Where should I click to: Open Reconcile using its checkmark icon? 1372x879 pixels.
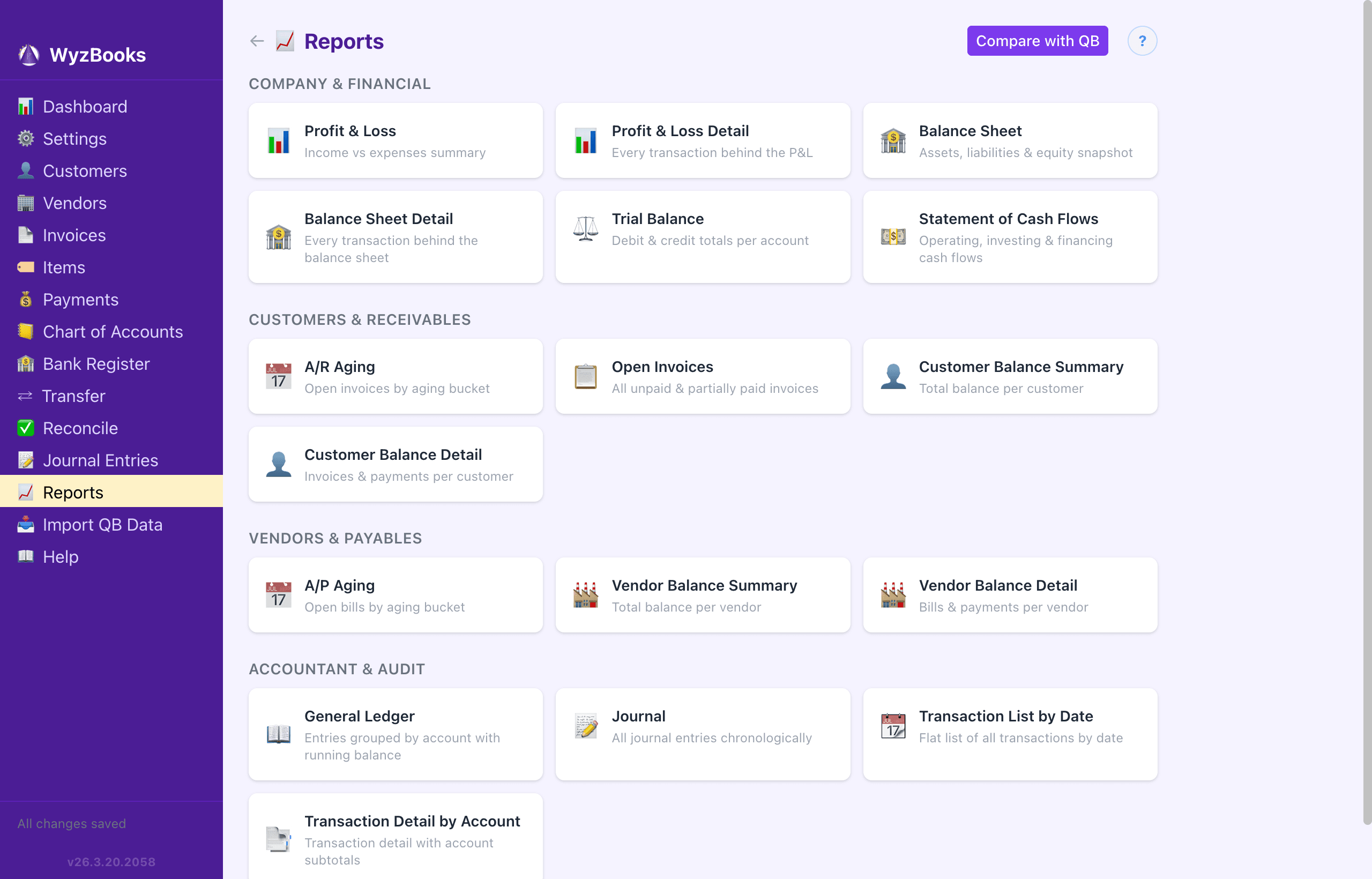(25, 428)
